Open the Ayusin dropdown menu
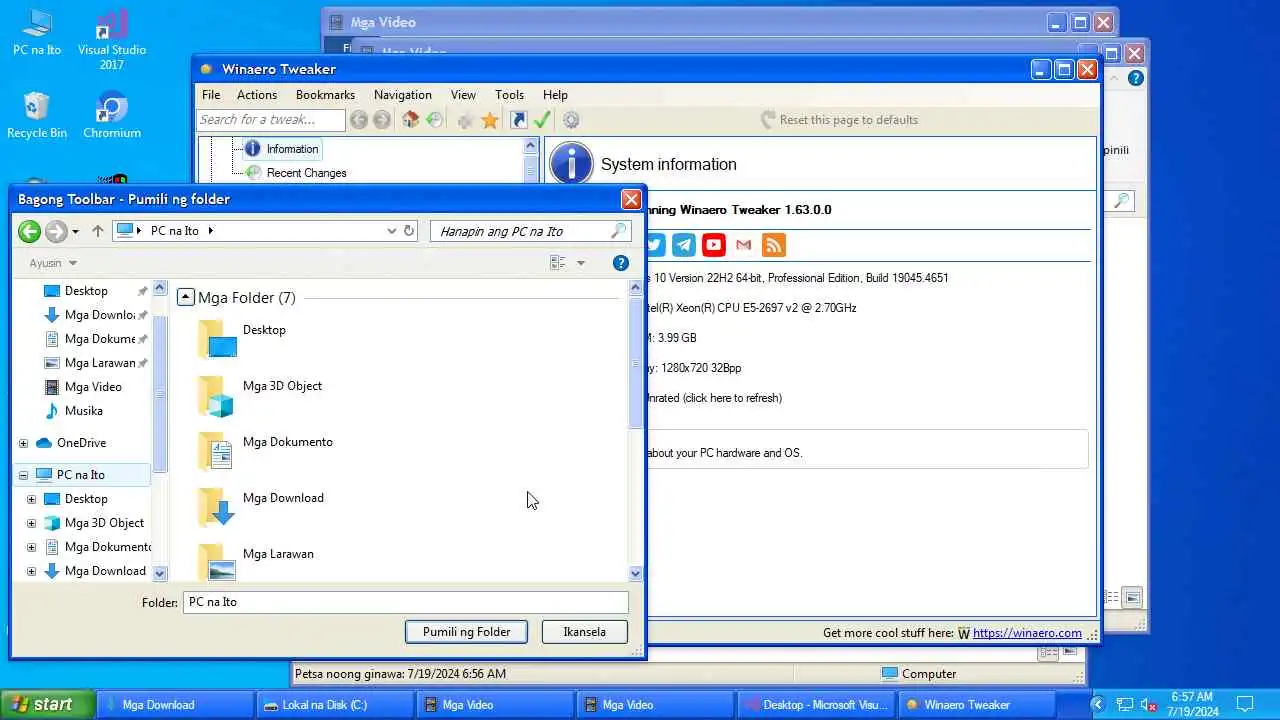This screenshot has height=720, width=1280. [x=53, y=263]
